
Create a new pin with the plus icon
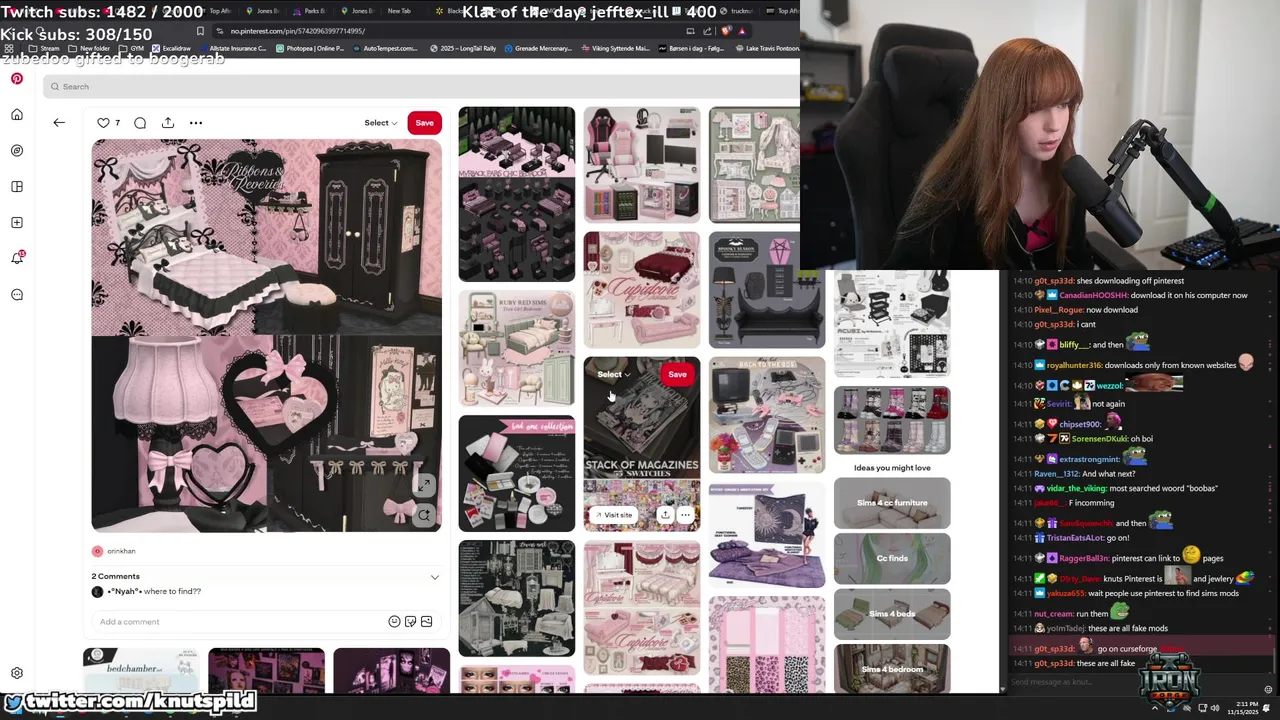(17, 223)
